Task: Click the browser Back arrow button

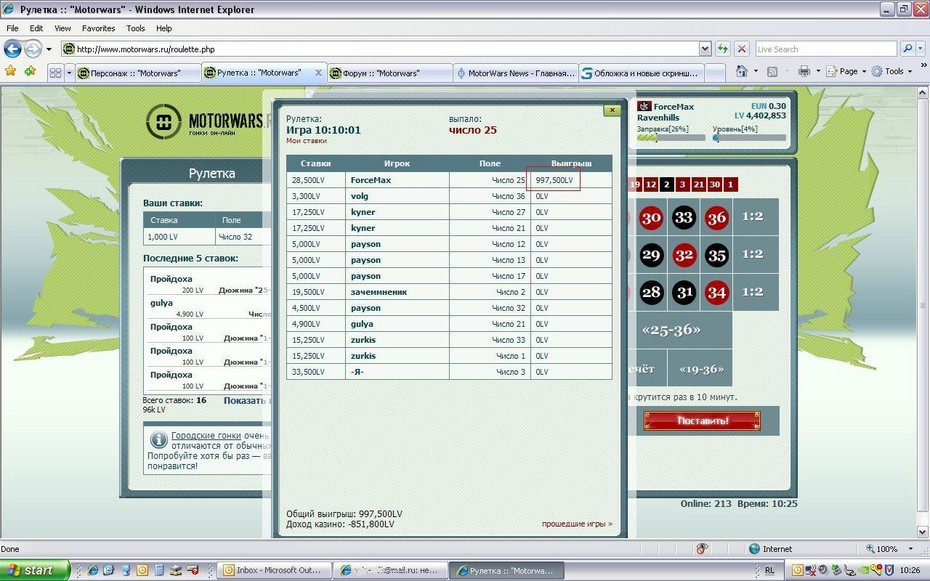Action: 12,49
